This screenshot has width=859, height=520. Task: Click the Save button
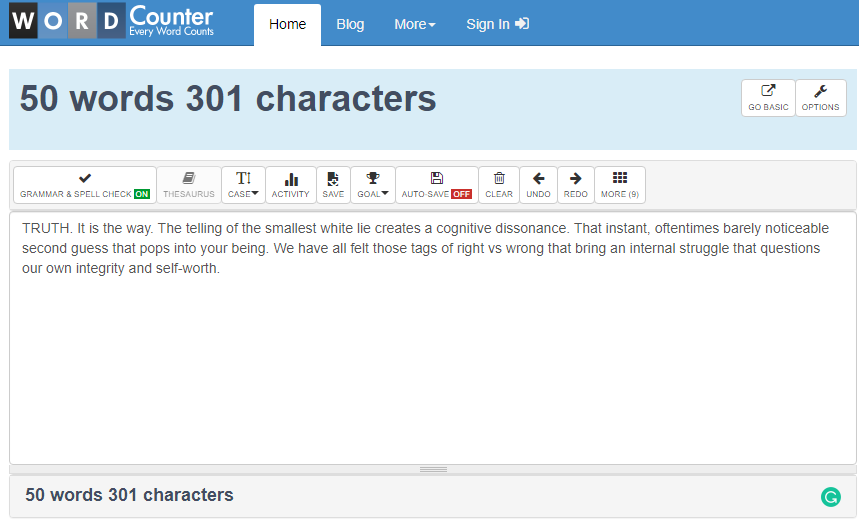(x=333, y=185)
